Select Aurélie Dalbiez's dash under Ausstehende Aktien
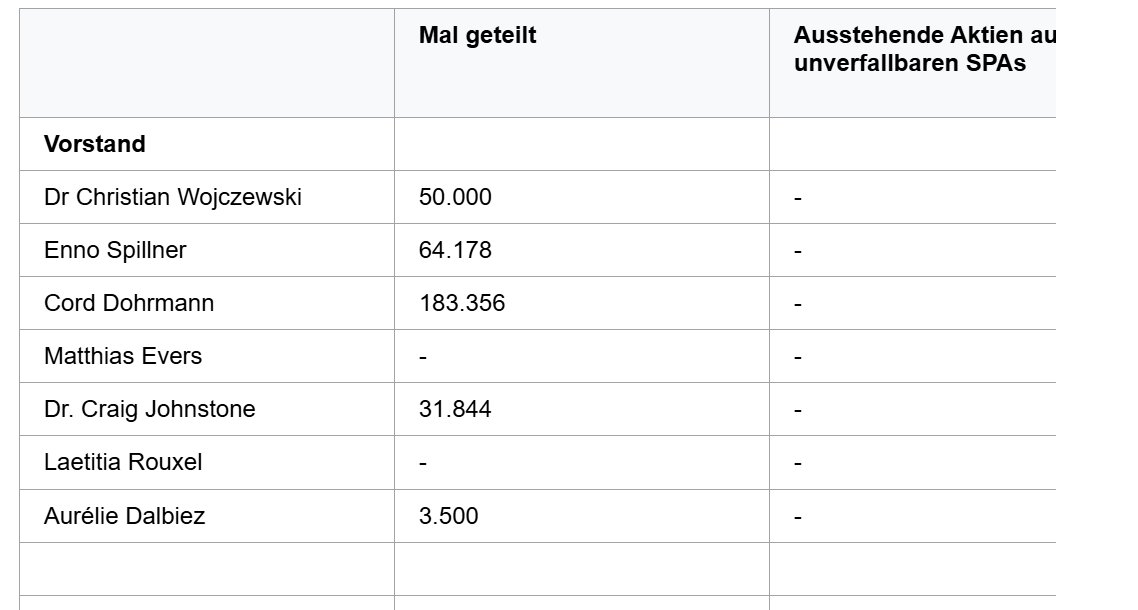Viewport: 1138px width, 610px height. 798,517
